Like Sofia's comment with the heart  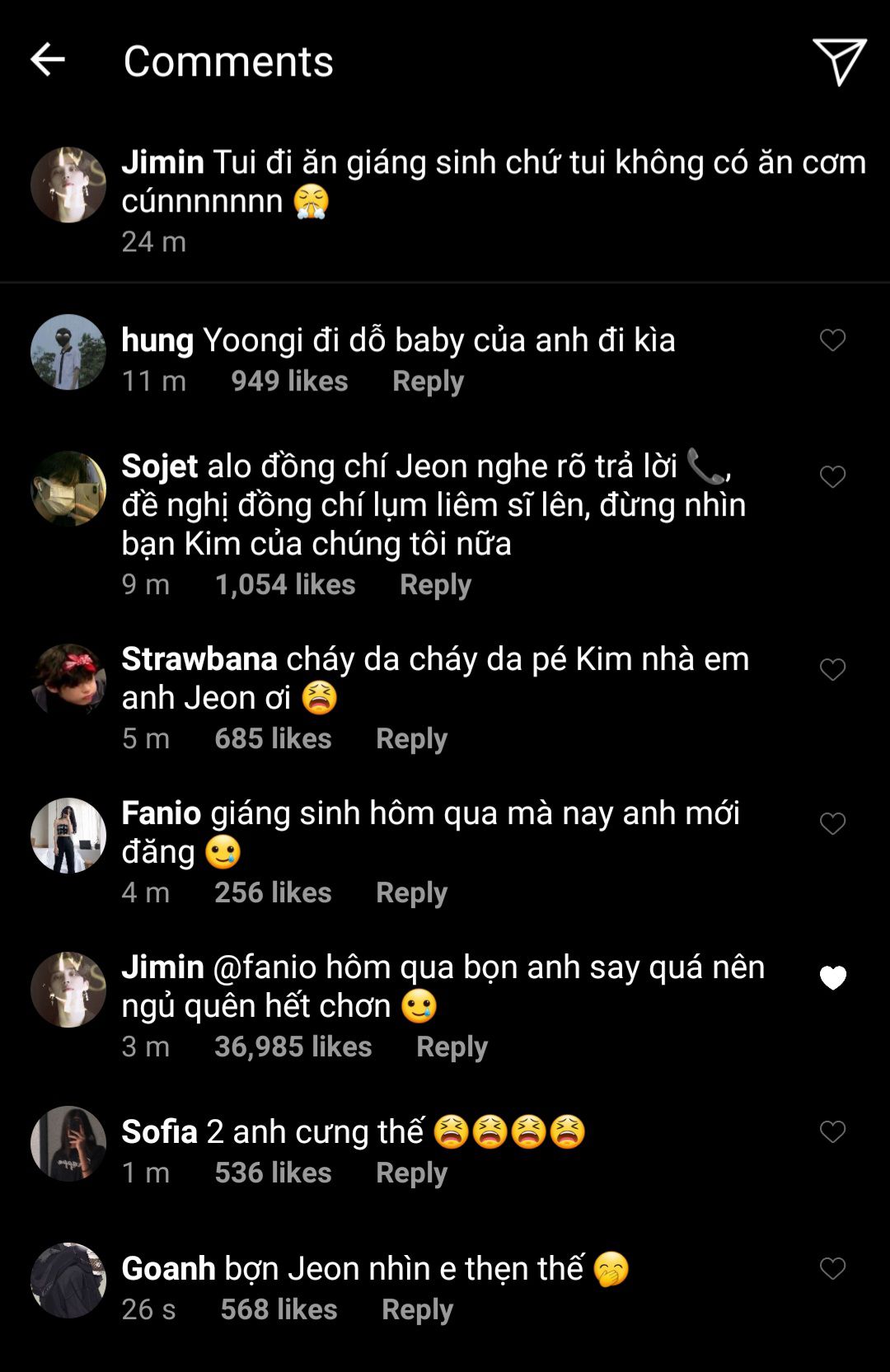[x=832, y=1131]
